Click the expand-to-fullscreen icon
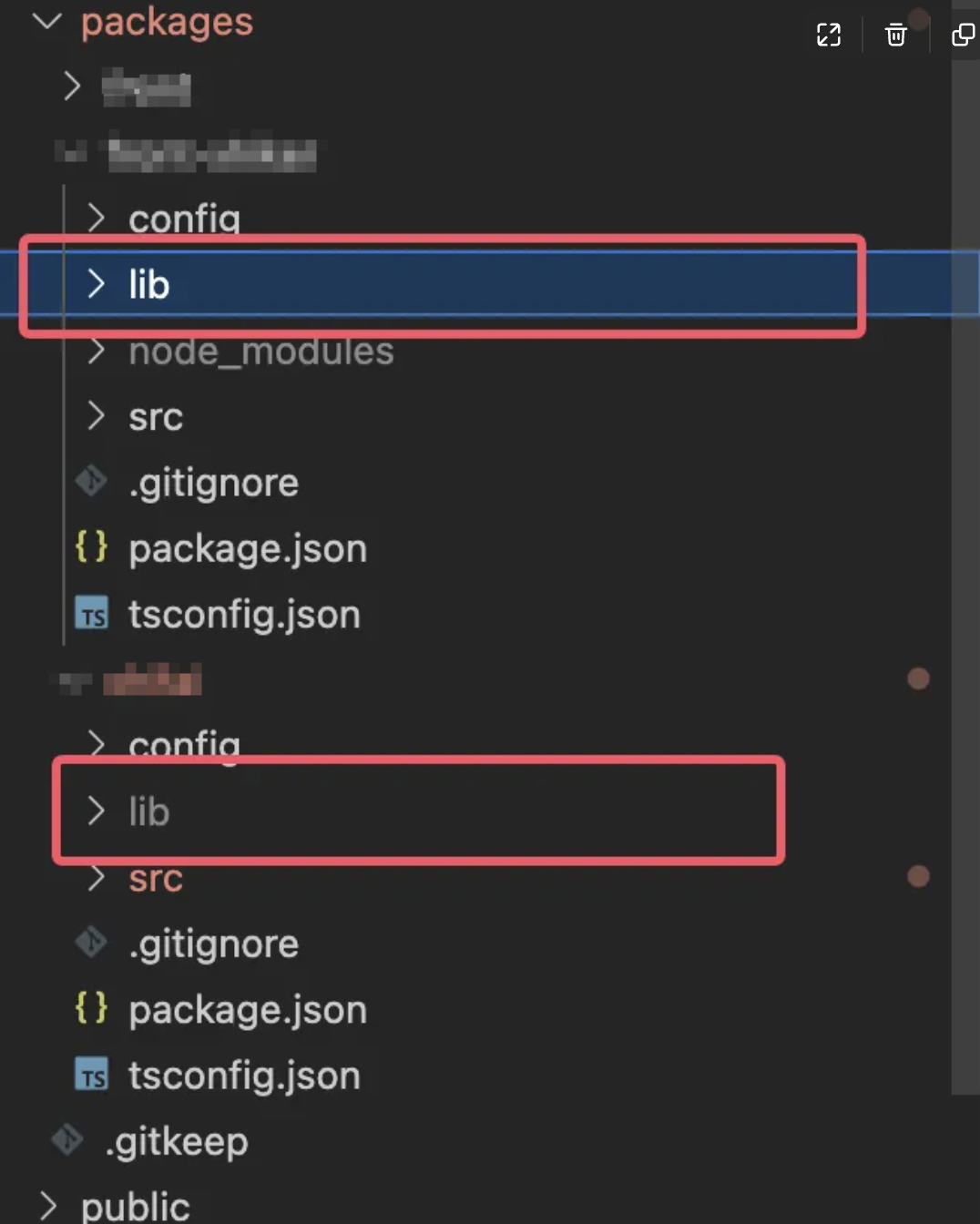Screen dimensions: 980x1224 coord(829,36)
